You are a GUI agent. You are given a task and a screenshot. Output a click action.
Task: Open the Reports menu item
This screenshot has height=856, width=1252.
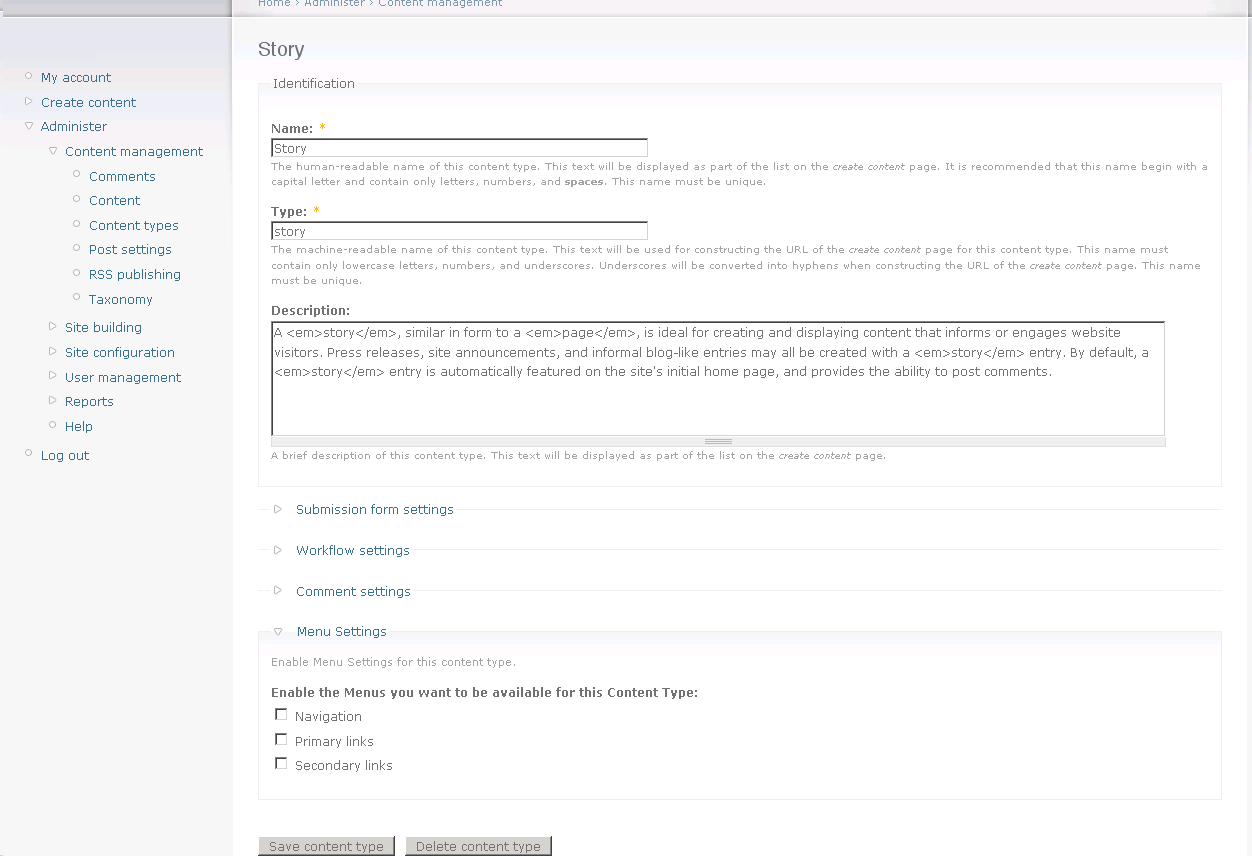click(89, 401)
